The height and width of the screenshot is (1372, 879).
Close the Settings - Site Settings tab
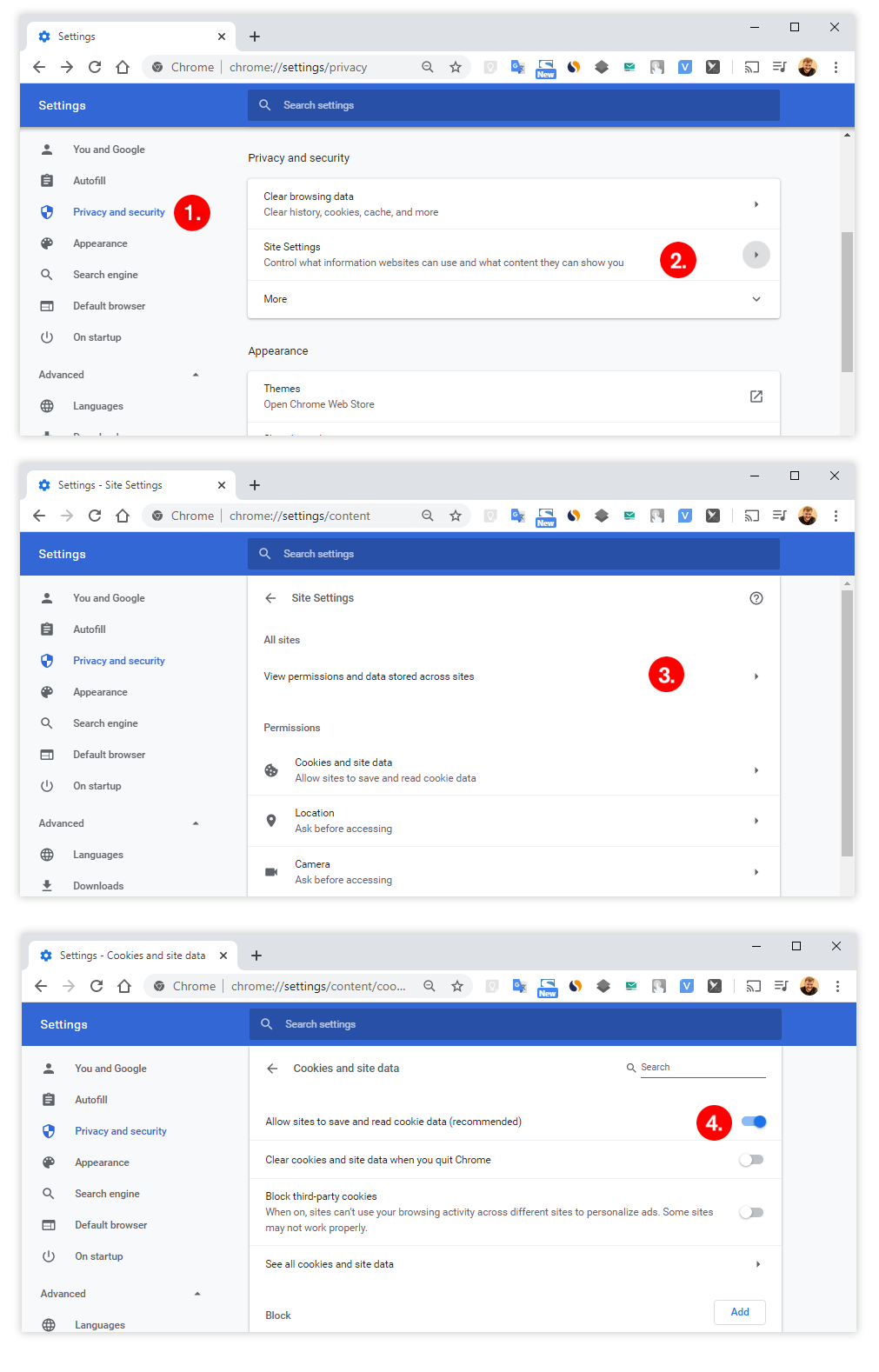point(222,485)
